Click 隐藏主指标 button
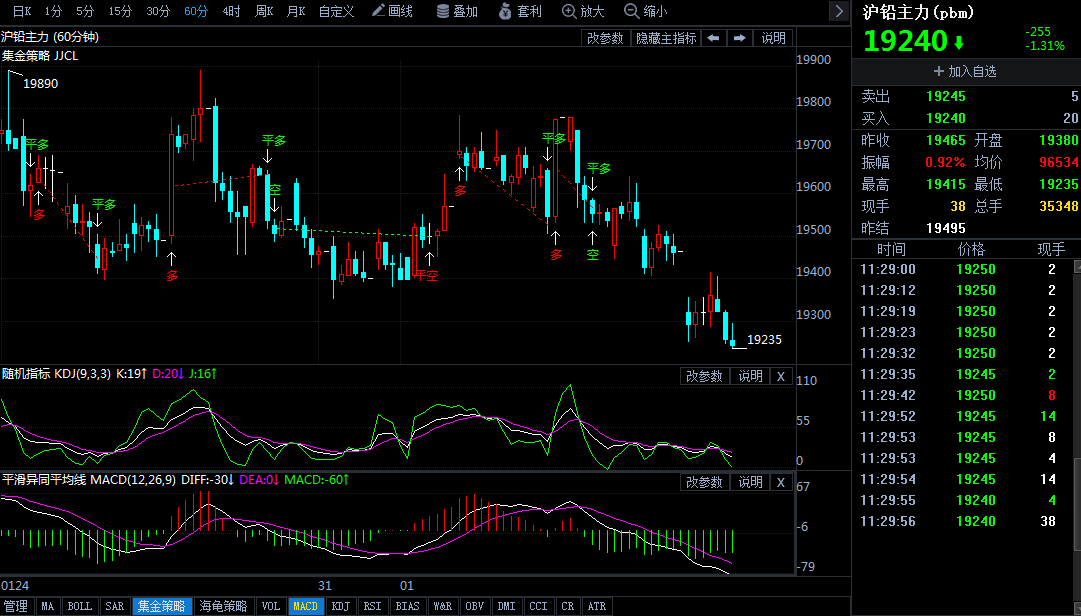This screenshot has height=616, width=1081. point(666,38)
